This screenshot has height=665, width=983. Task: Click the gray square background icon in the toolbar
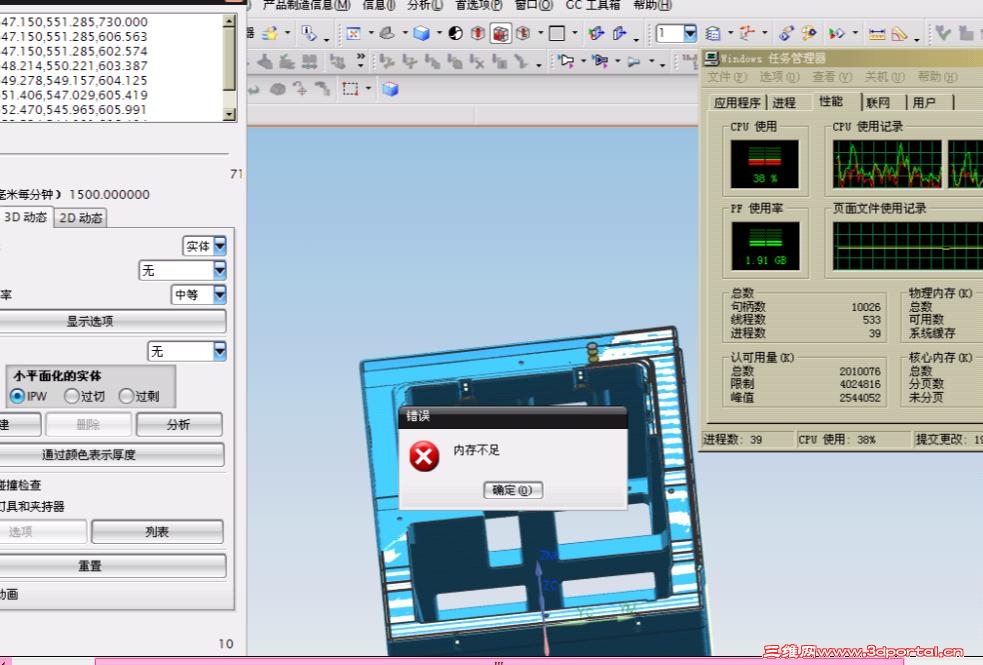(556, 33)
